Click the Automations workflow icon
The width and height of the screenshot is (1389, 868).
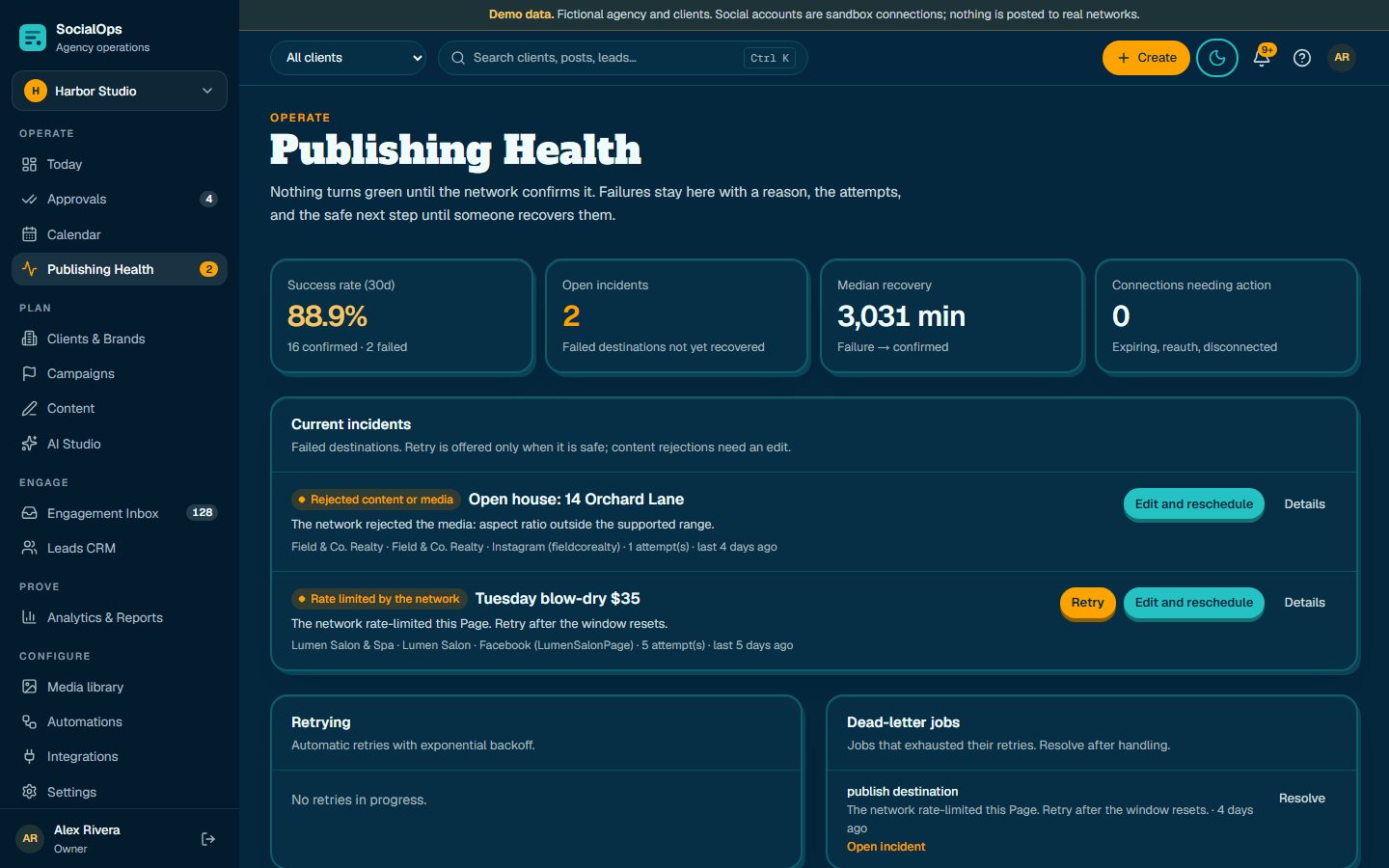click(29, 722)
